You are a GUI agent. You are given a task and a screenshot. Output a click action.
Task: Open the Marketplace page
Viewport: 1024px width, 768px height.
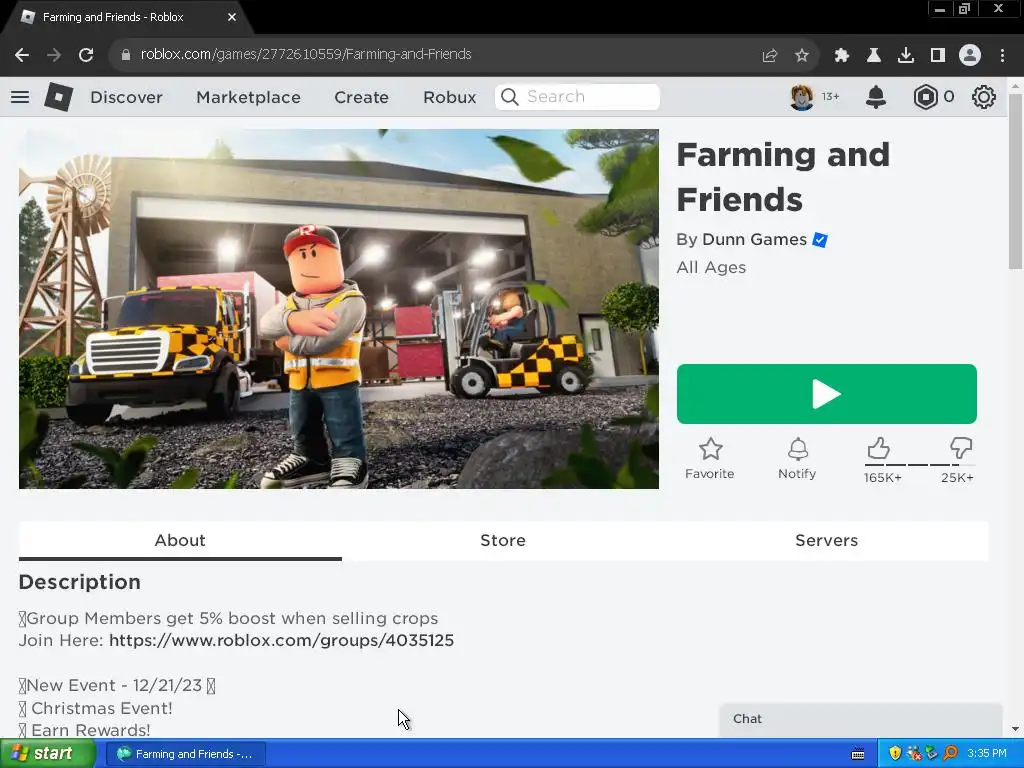tap(248, 97)
